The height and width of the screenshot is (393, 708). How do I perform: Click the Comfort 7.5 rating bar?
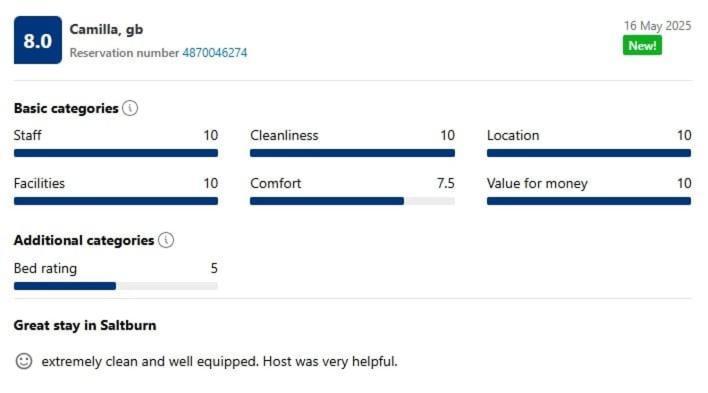[352, 201]
